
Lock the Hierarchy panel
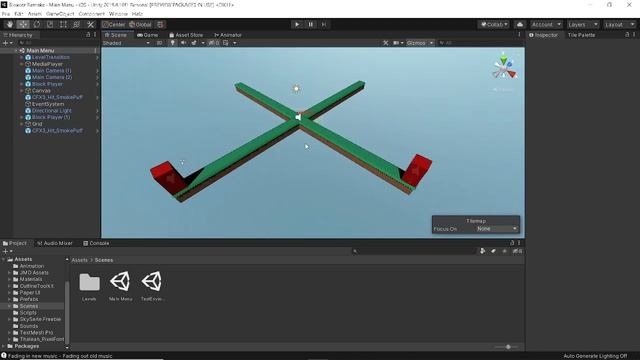[x=88, y=35]
